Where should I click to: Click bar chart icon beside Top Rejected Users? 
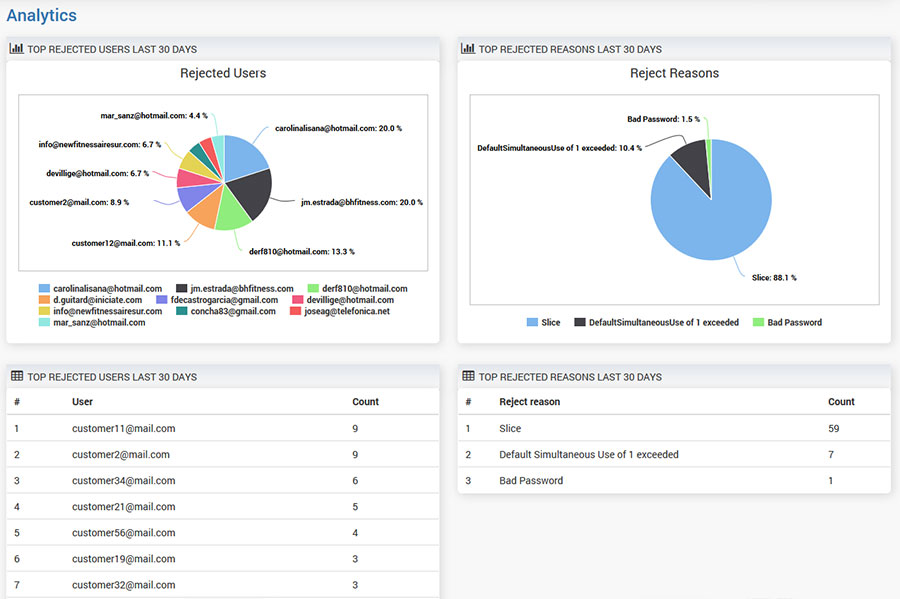coord(17,48)
